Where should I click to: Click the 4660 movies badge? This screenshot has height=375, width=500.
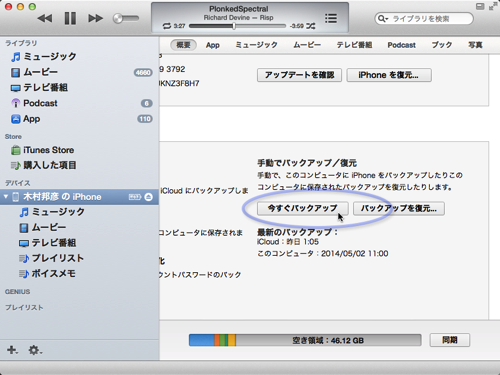(143, 72)
